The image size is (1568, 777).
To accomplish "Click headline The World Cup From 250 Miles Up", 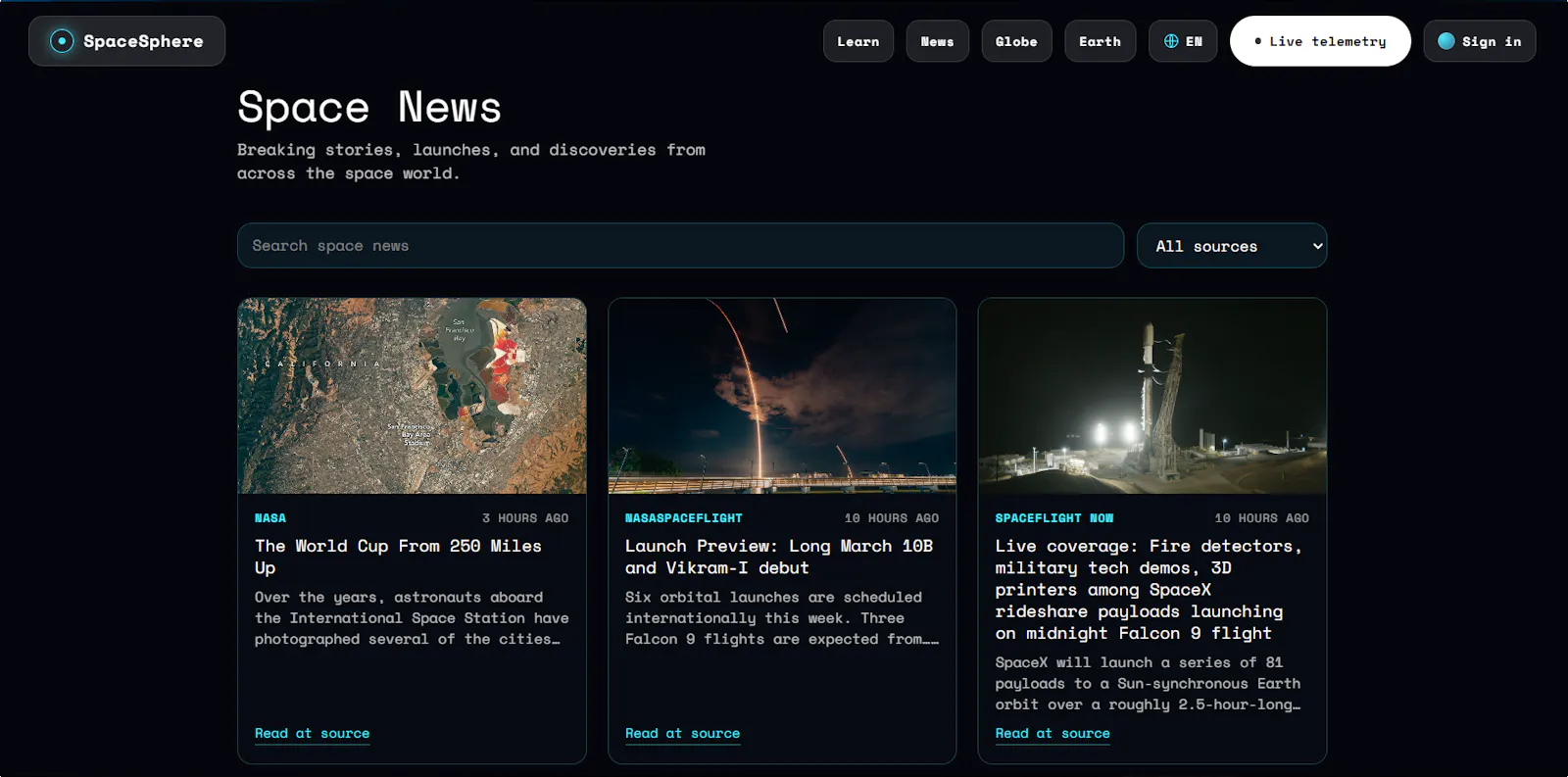I will point(398,557).
